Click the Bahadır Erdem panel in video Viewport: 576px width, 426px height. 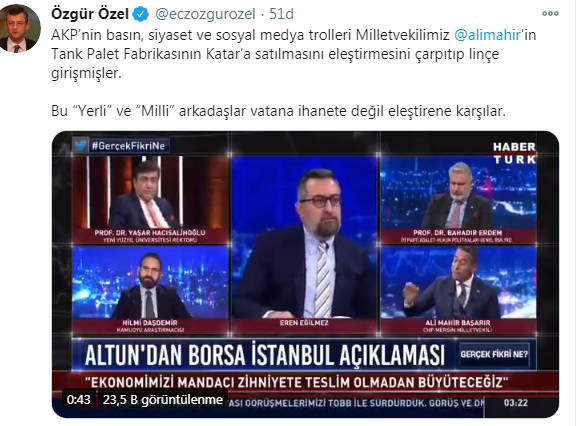click(458, 201)
